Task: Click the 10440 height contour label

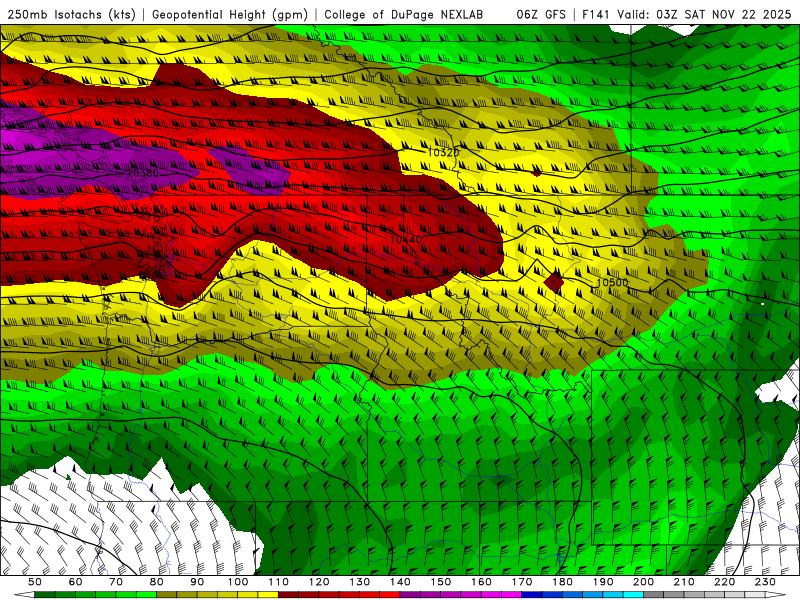Action: [406, 239]
